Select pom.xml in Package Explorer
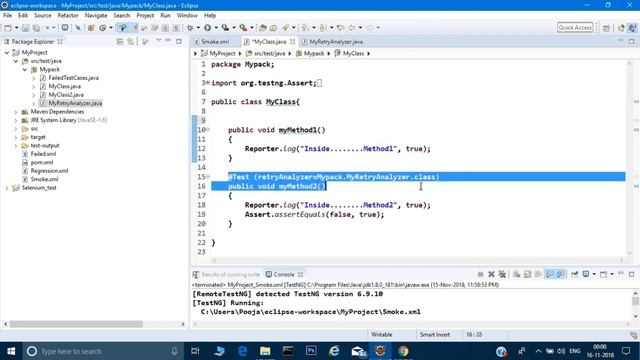This screenshot has width=640, height=360. [x=41, y=162]
